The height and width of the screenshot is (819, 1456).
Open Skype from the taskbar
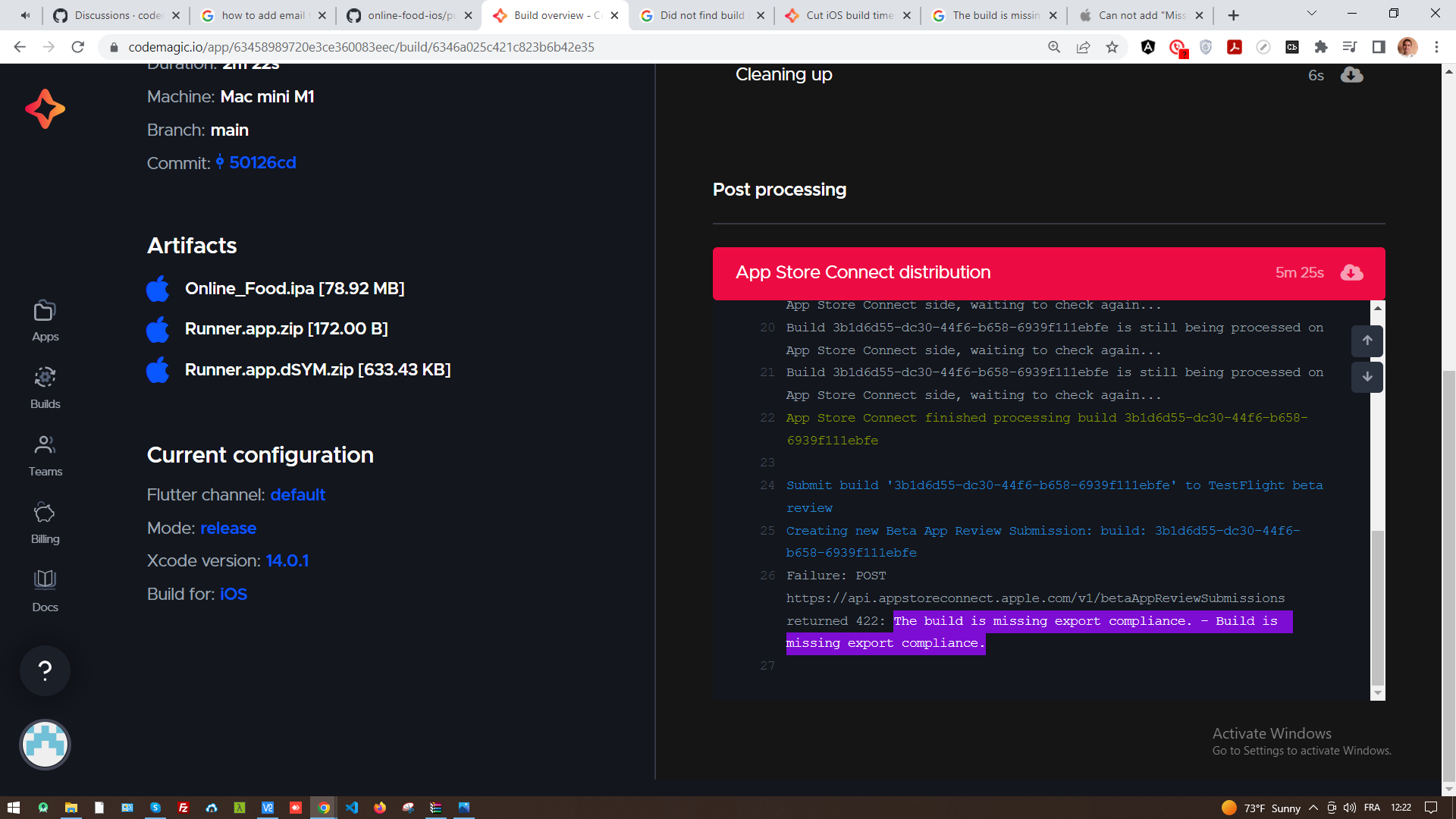tap(155, 808)
